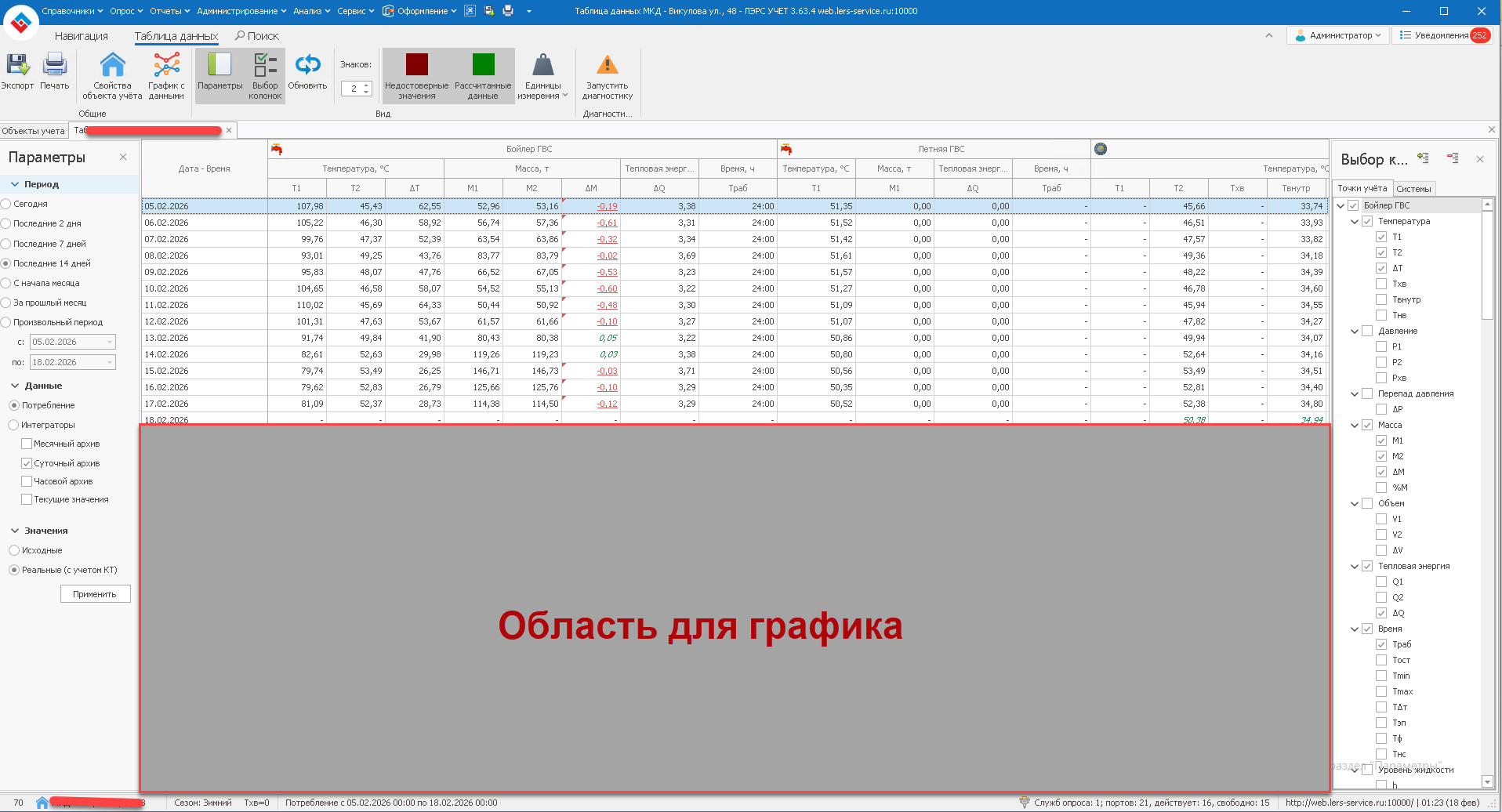Click the dark red Недостоверные значения swatch
Image resolution: width=1502 pixels, height=812 pixels.
coord(416,64)
